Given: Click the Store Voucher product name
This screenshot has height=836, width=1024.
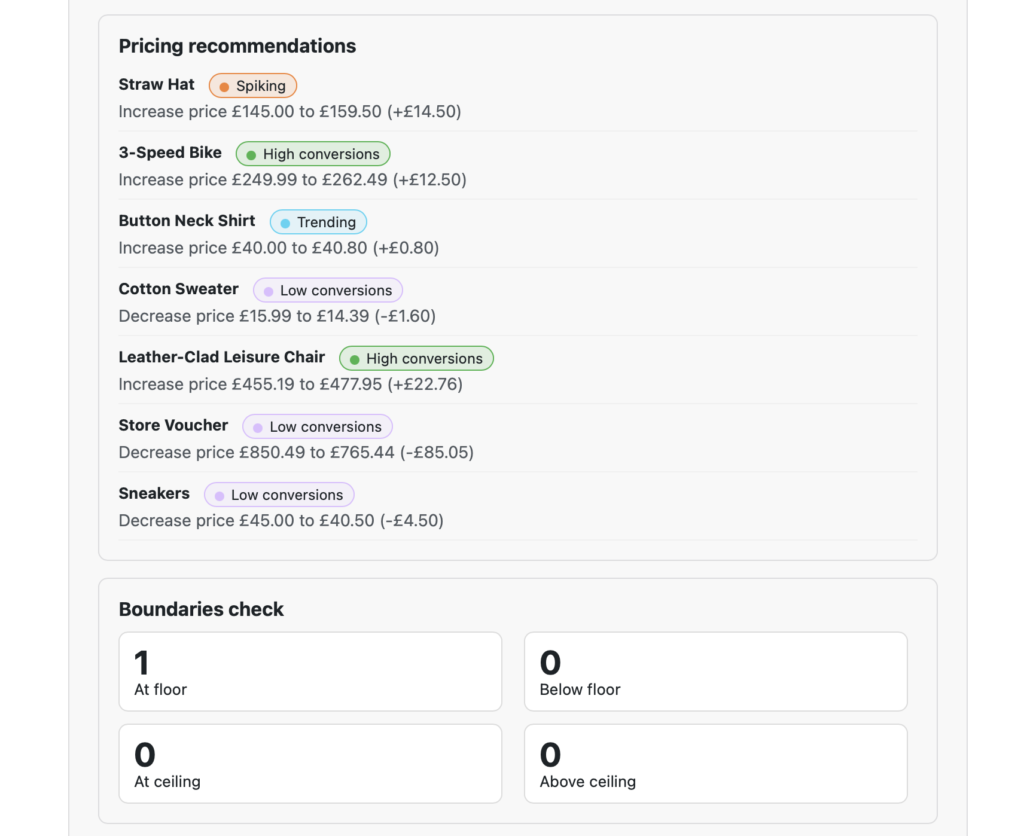Looking at the screenshot, I should point(173,424).
